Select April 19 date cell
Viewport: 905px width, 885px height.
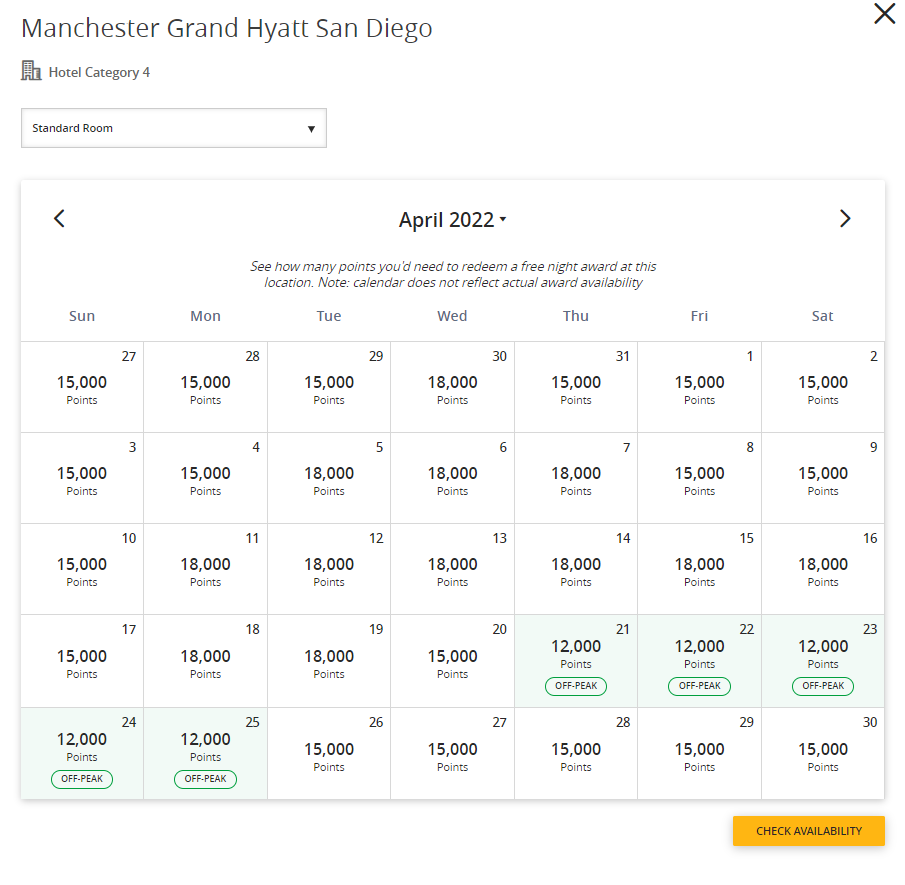(329, 661)
